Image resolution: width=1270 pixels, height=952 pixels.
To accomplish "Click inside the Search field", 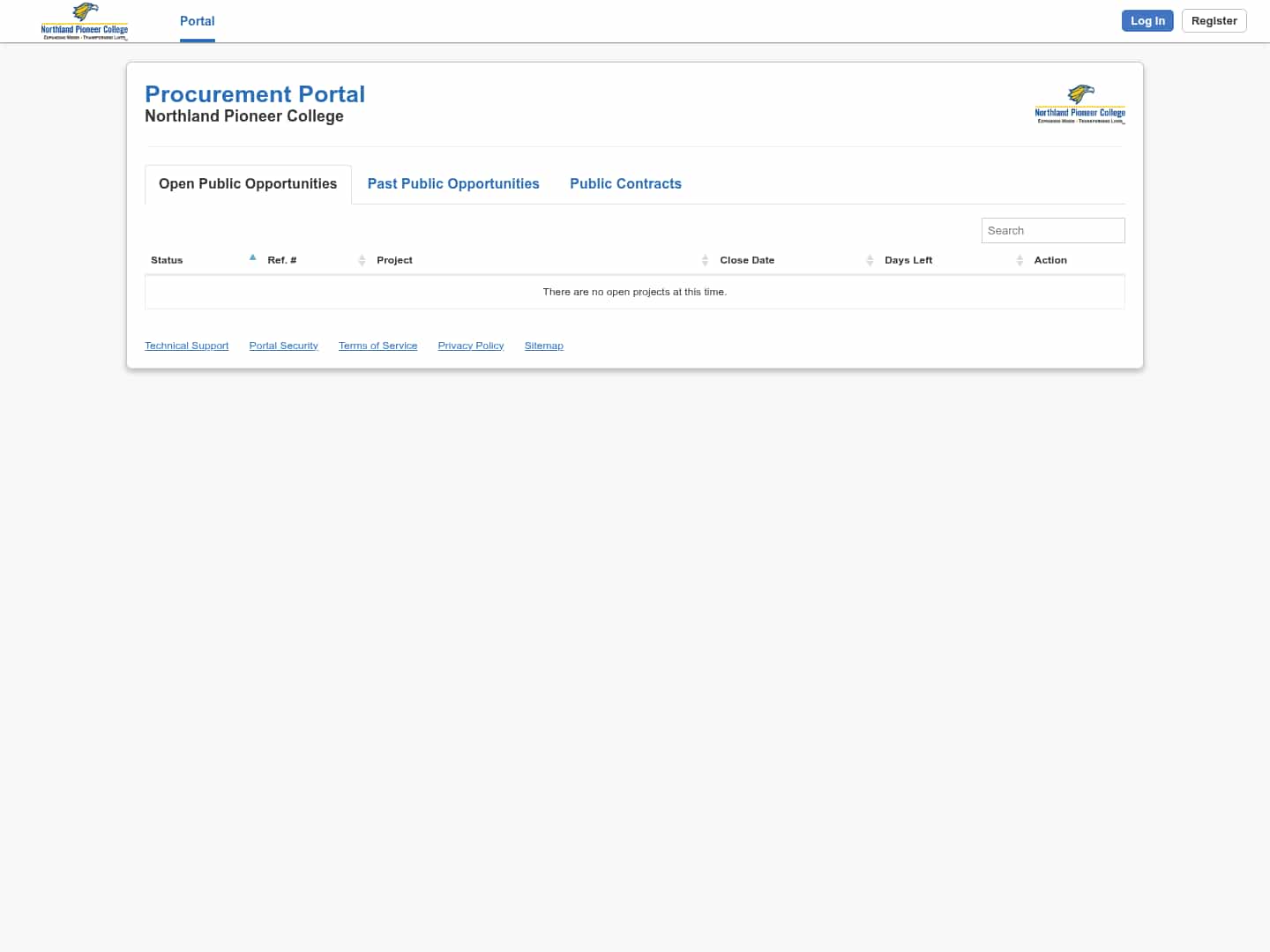I will click(1053, 230).
